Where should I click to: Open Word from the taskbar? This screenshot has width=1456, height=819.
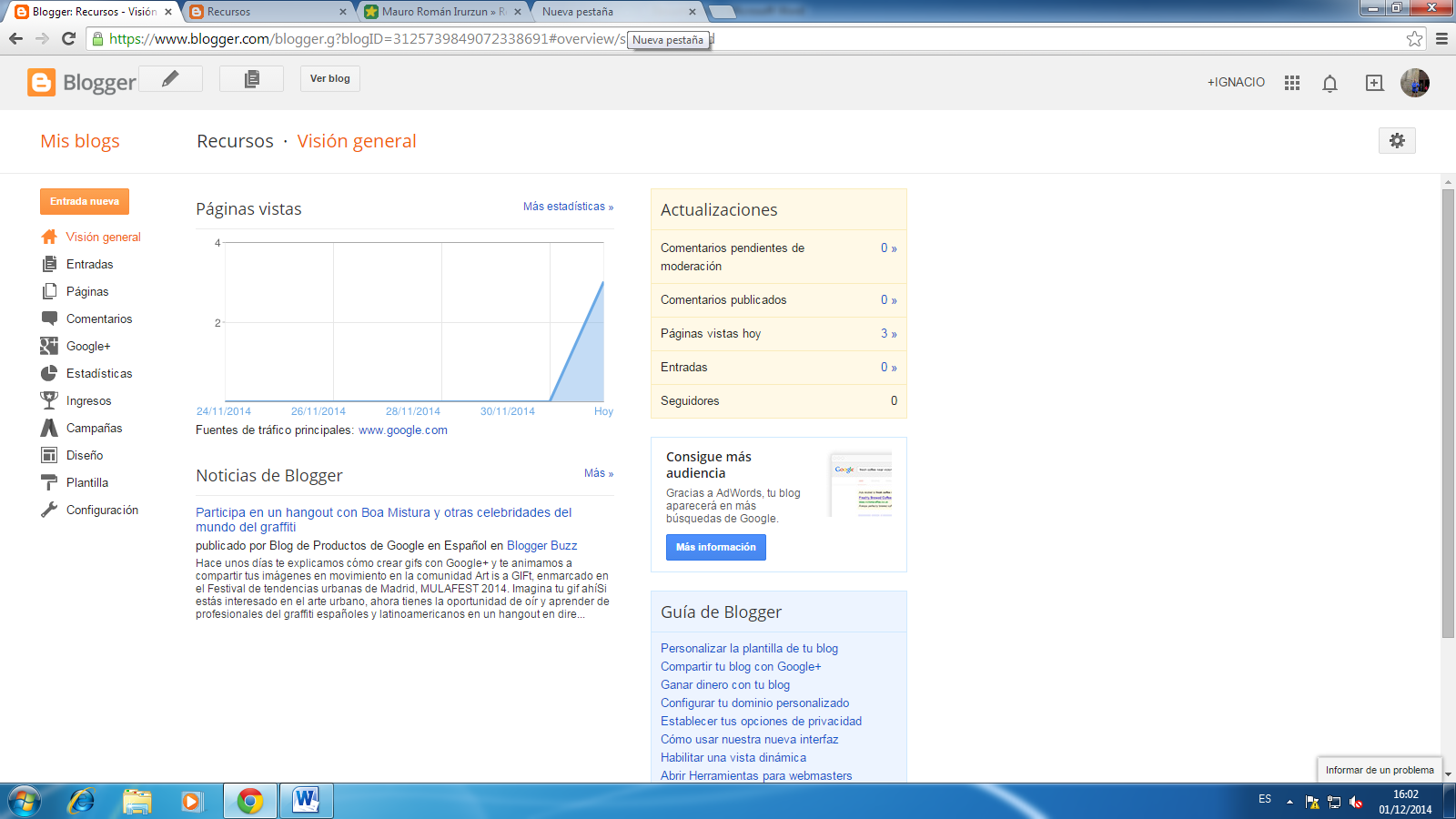307,801
